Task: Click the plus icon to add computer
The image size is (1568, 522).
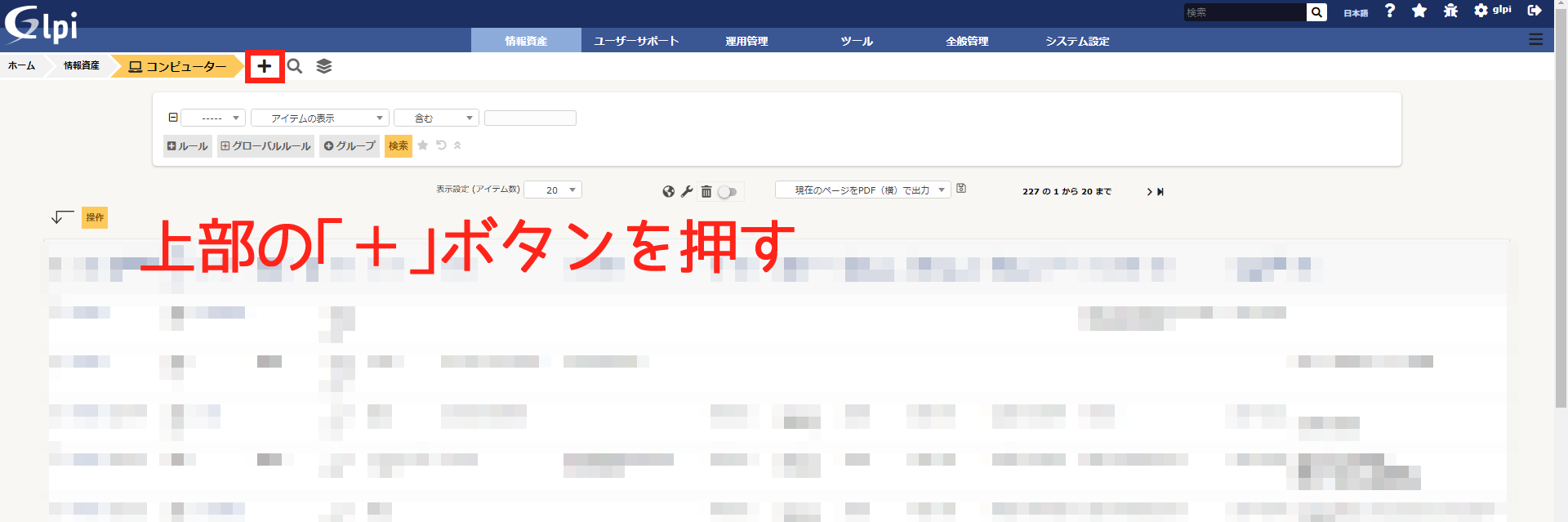Action: click(x=264, y=66)
